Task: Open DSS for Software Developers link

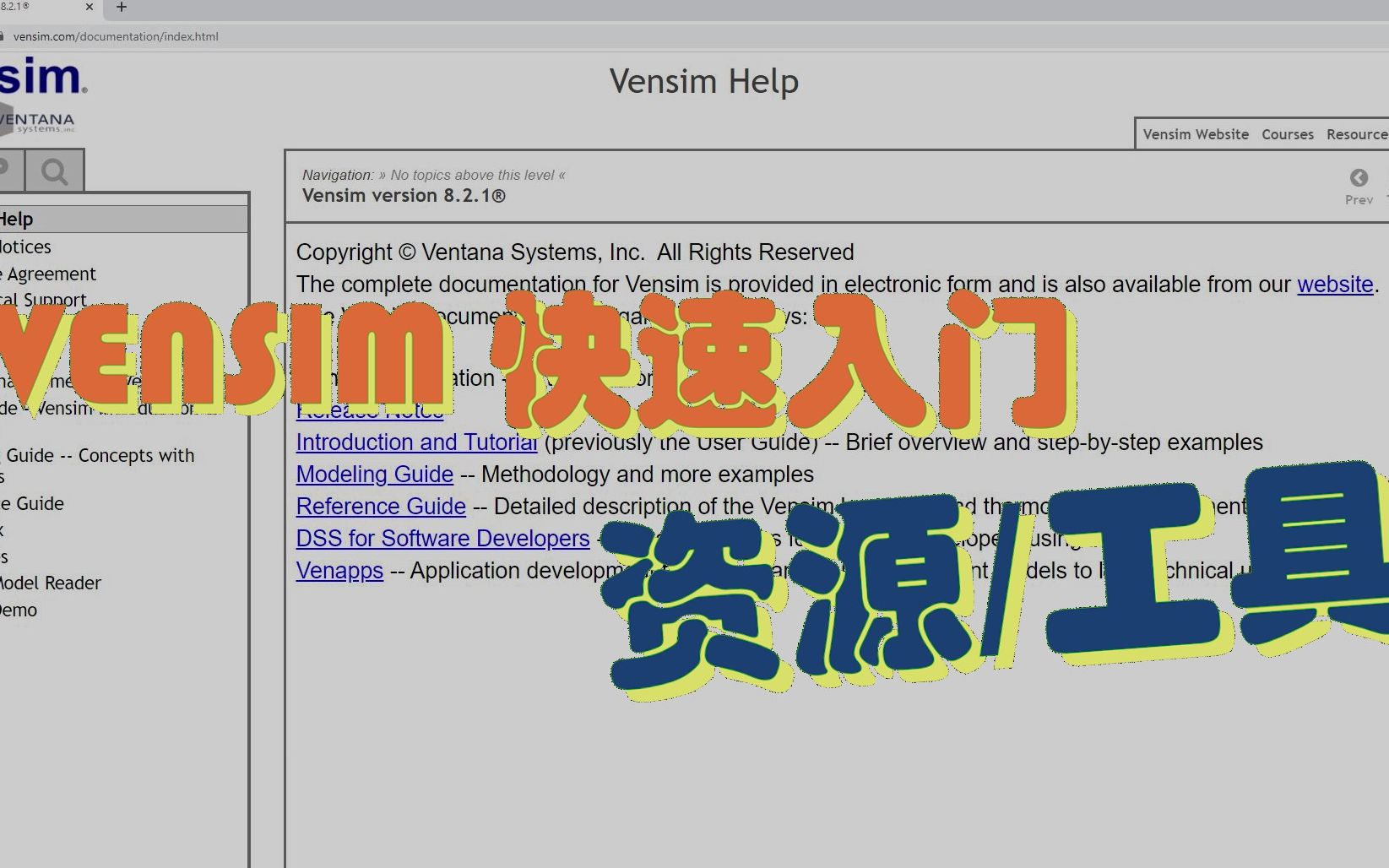Action: (442, 539)
